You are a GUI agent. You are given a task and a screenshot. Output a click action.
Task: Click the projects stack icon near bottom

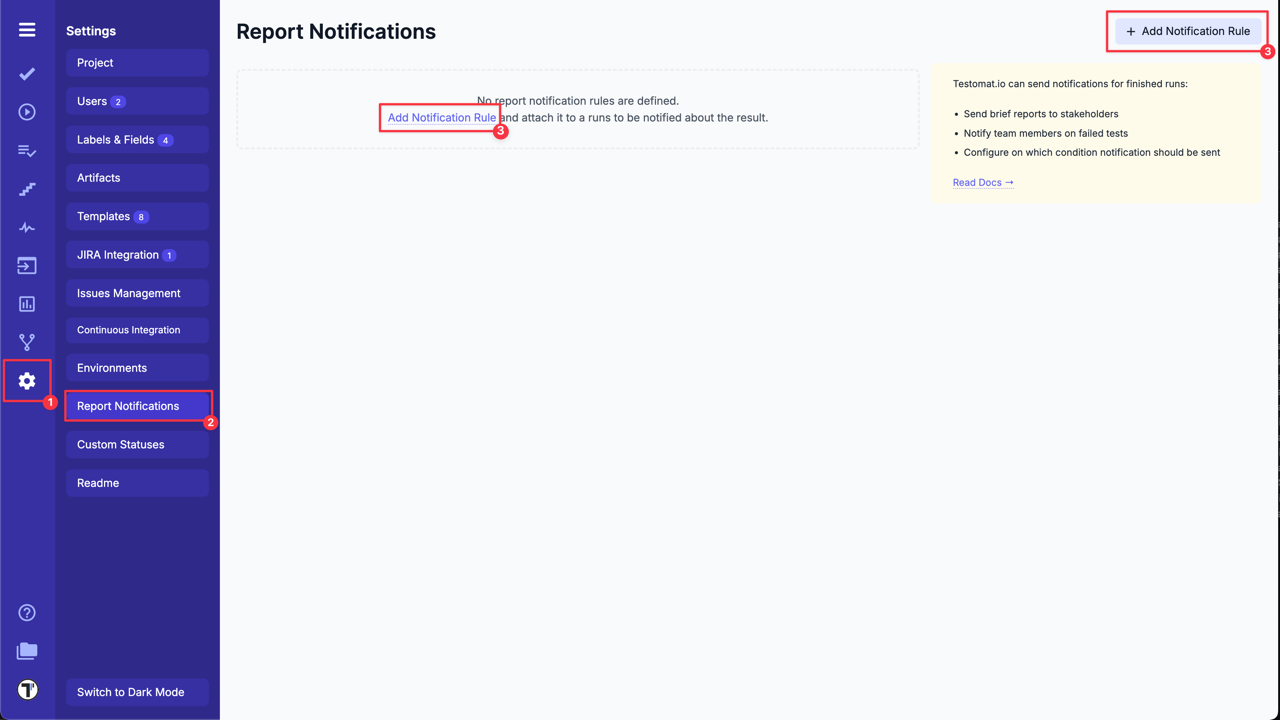tap(27, 651)
